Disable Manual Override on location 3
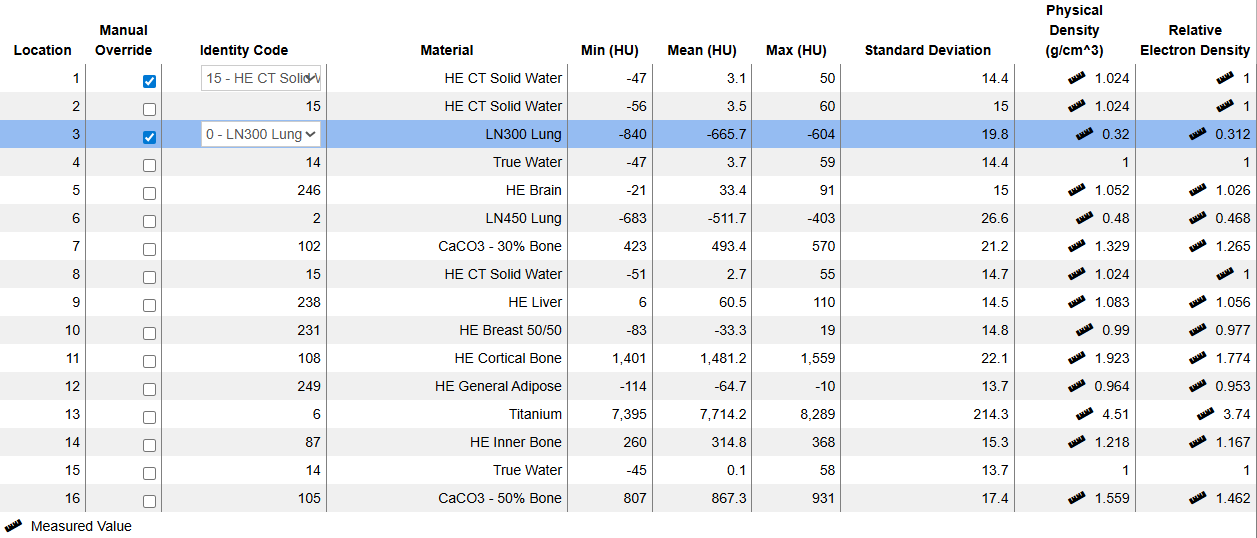 tap(149, 137)
